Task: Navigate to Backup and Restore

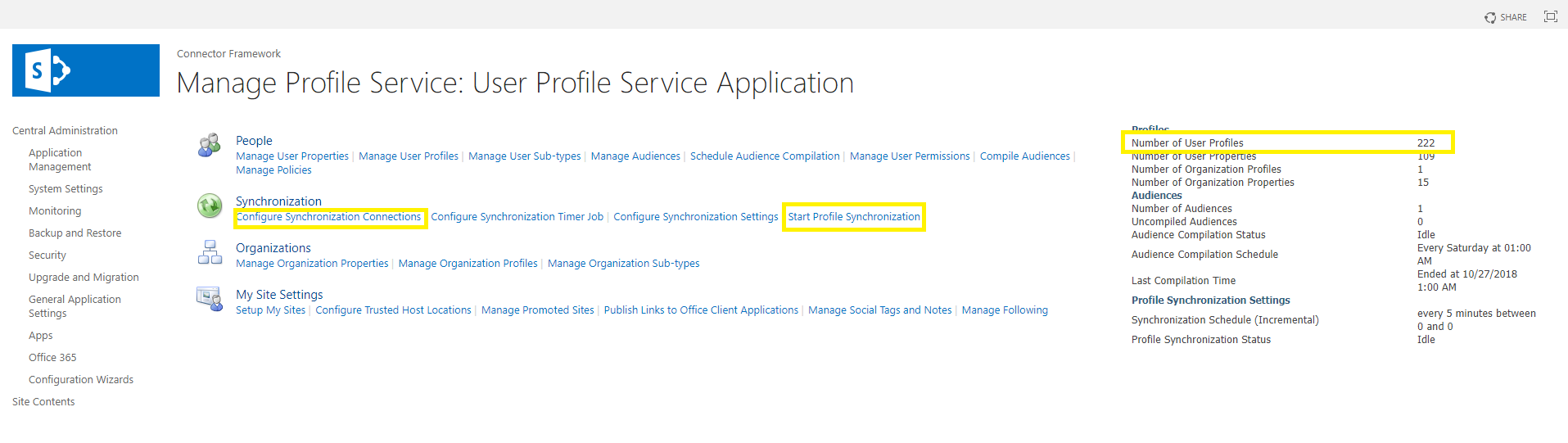Action: [75, 233]
